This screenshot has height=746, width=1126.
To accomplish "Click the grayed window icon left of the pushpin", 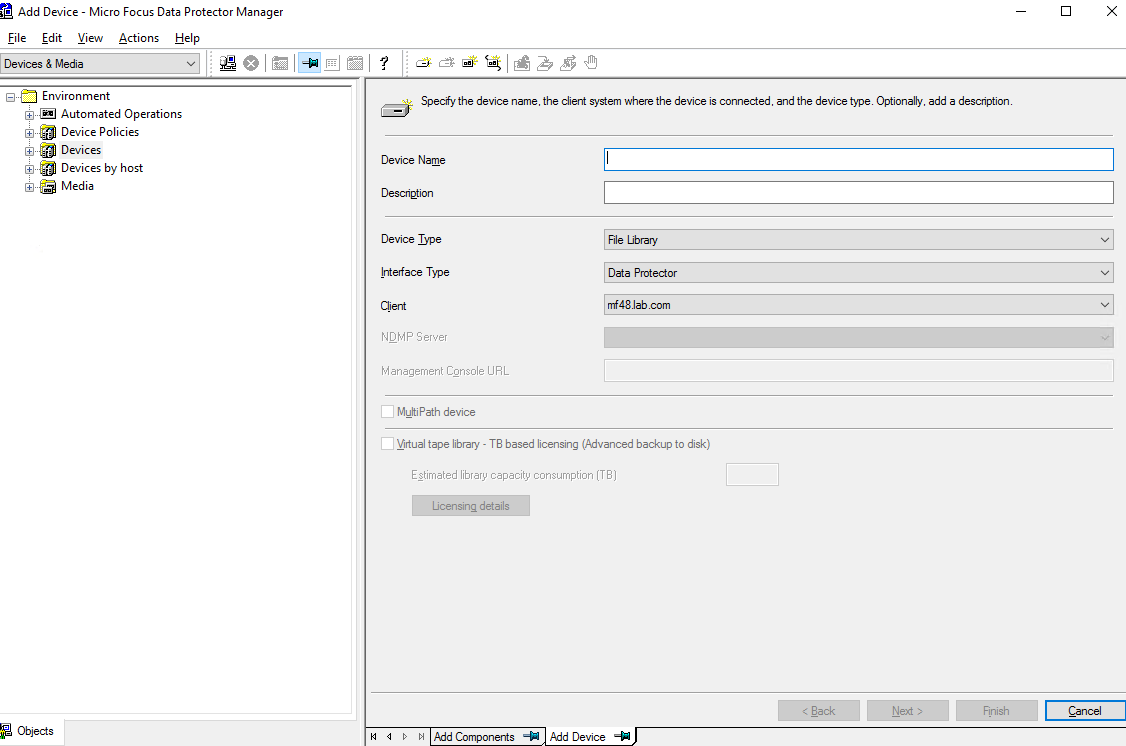I will (x=280, y=63).
